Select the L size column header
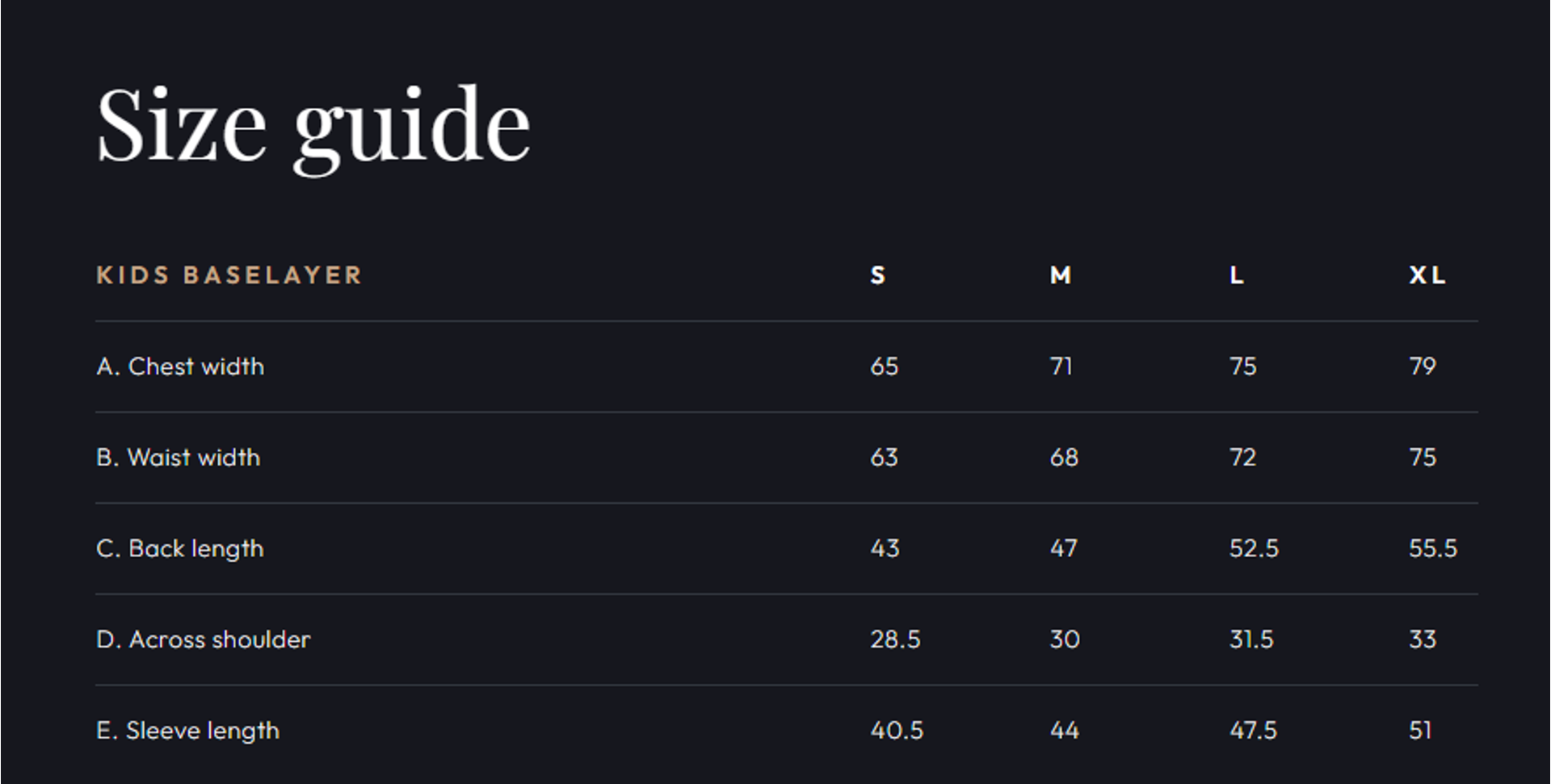Image resolution: width=1551 pixels, height=784 pixels. pyautogui.click(x=1237, y=275)
